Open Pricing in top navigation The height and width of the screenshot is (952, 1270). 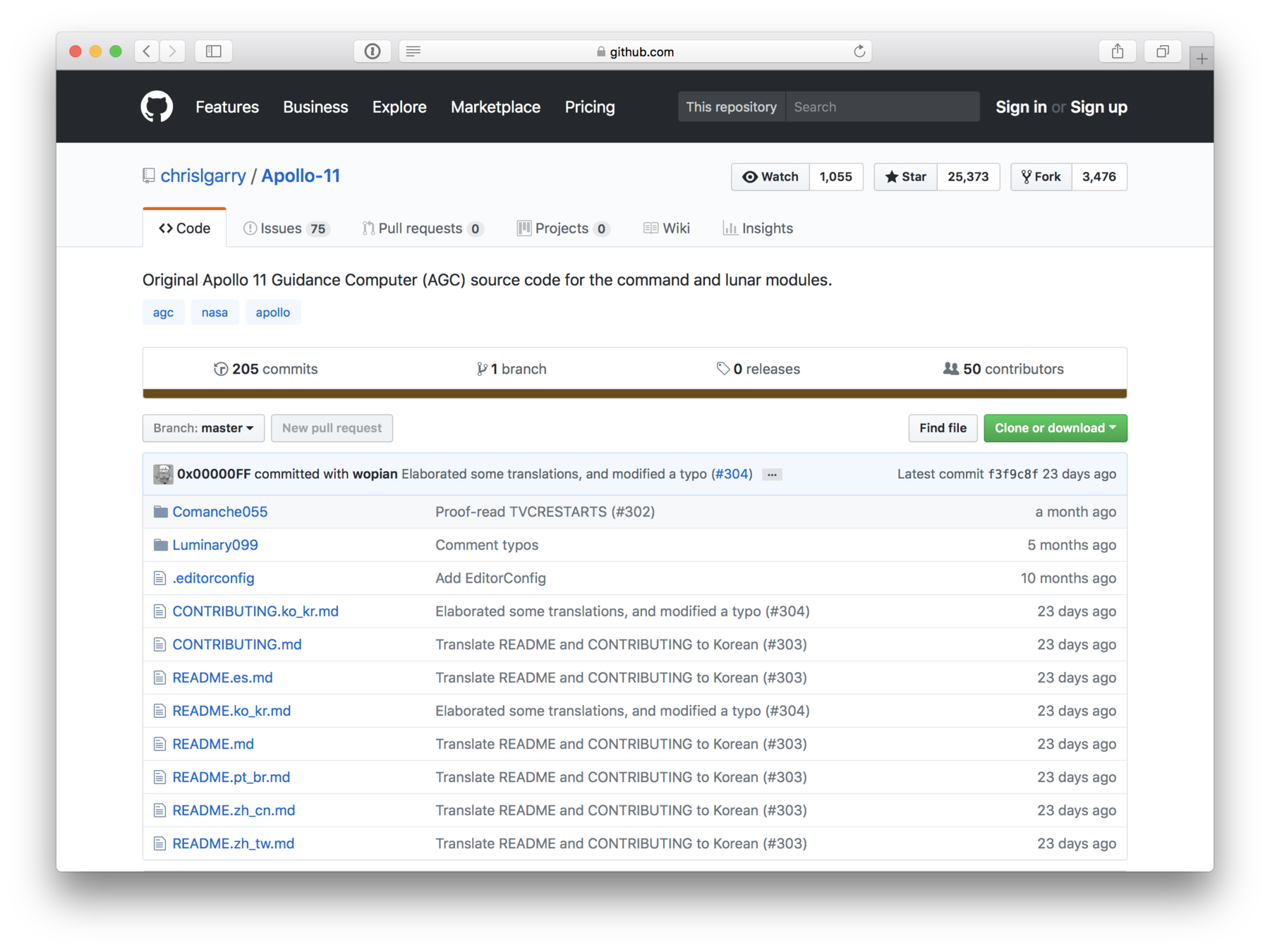pos(590,107)
